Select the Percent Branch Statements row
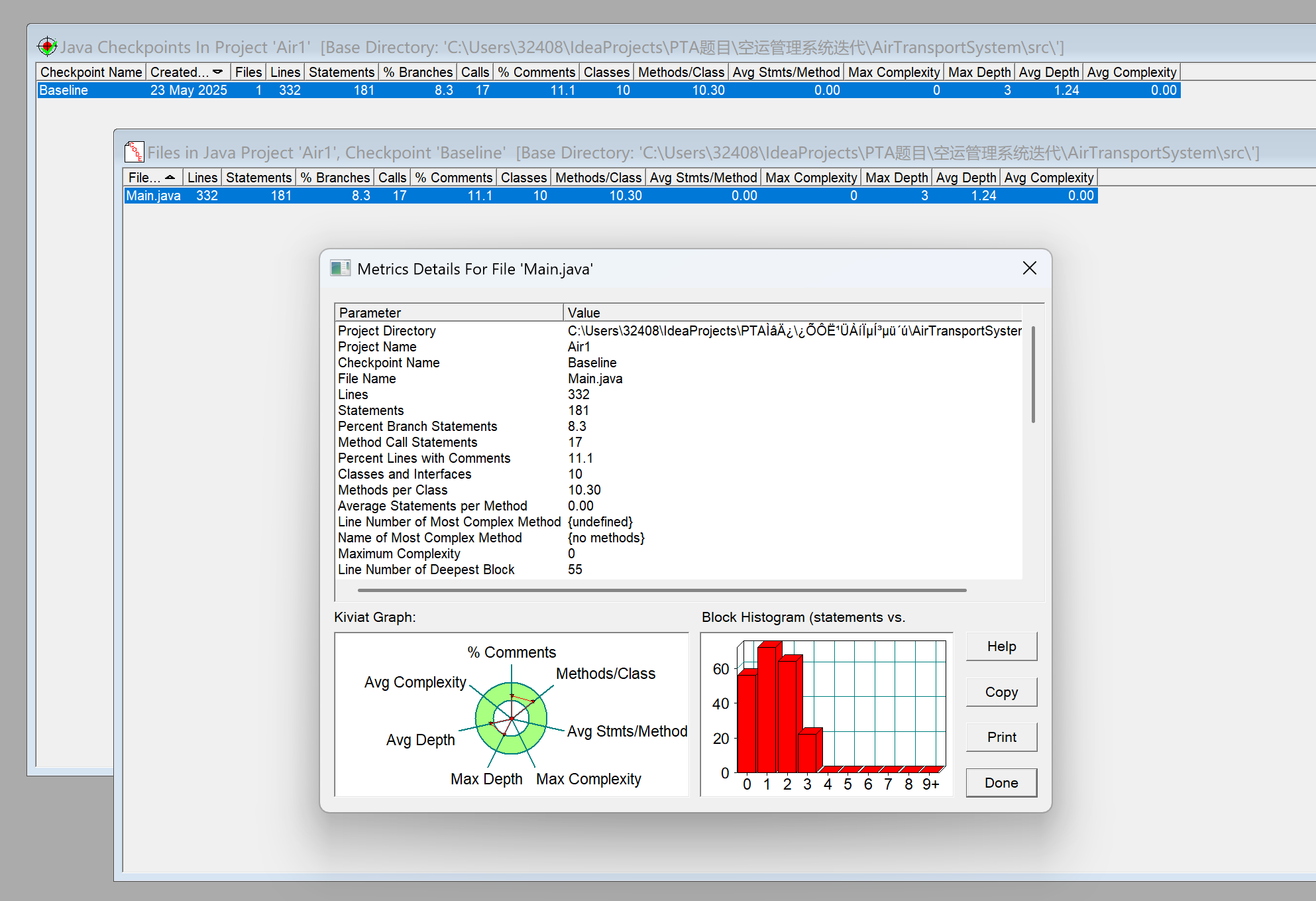Viewport: 1316px width, 901px height. (417, 426)
